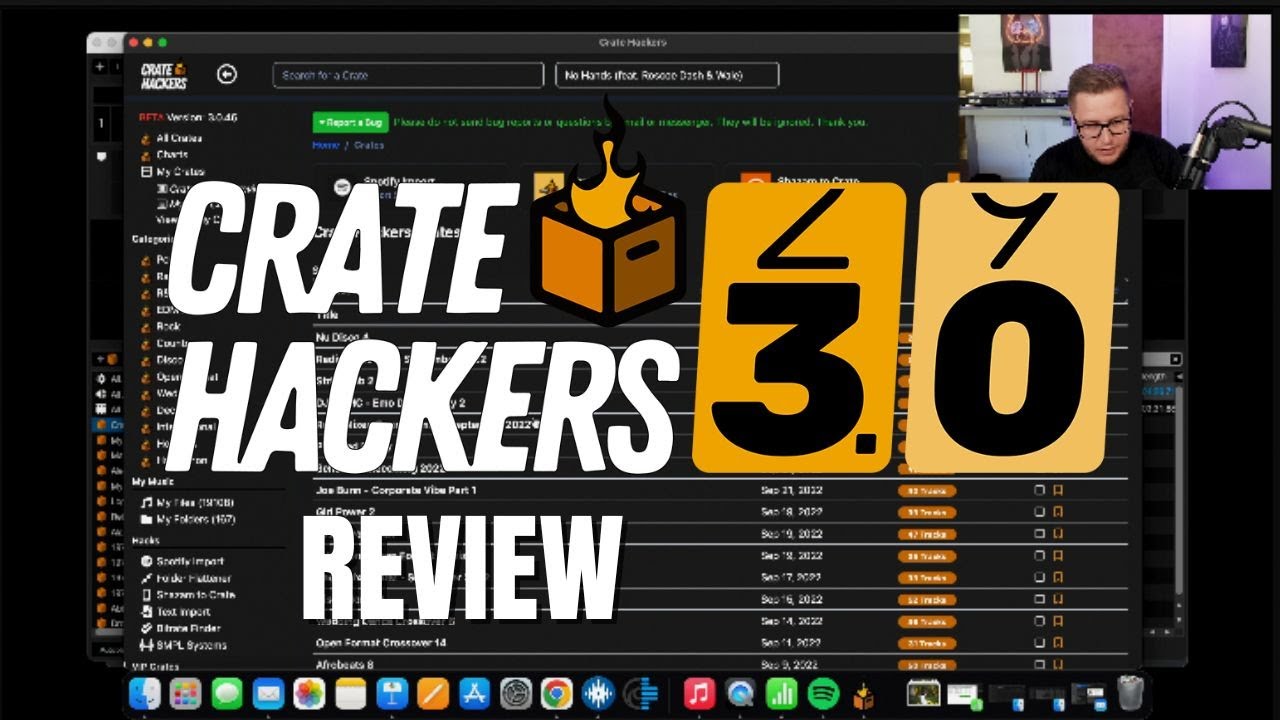The height and width of the screenshot is (720, 1280).
Task: Open the Report a Bug dropdown button
Action: pos(350,122)
